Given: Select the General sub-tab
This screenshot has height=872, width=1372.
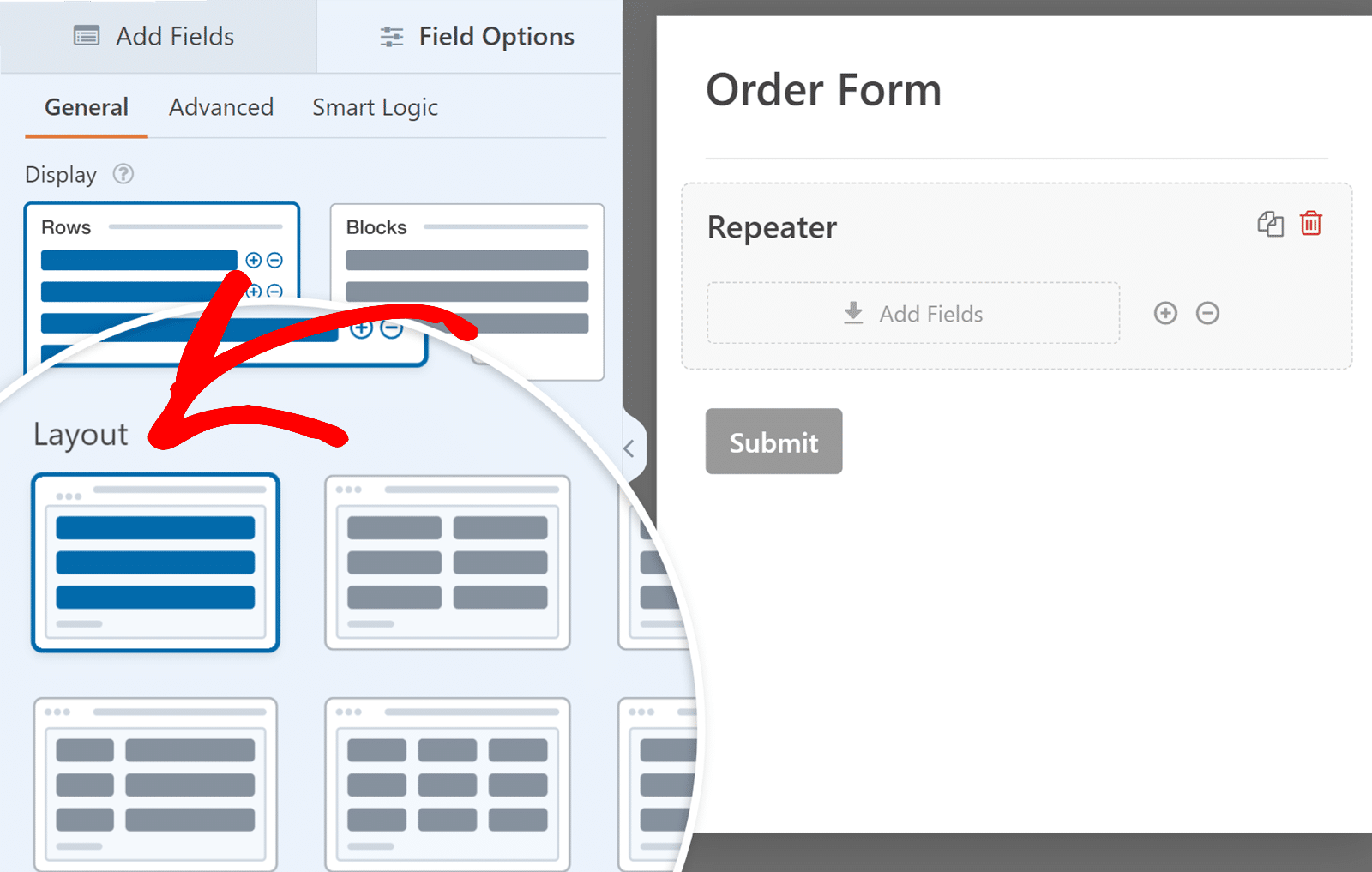Looking at the screenshot, I should (87, 107).
